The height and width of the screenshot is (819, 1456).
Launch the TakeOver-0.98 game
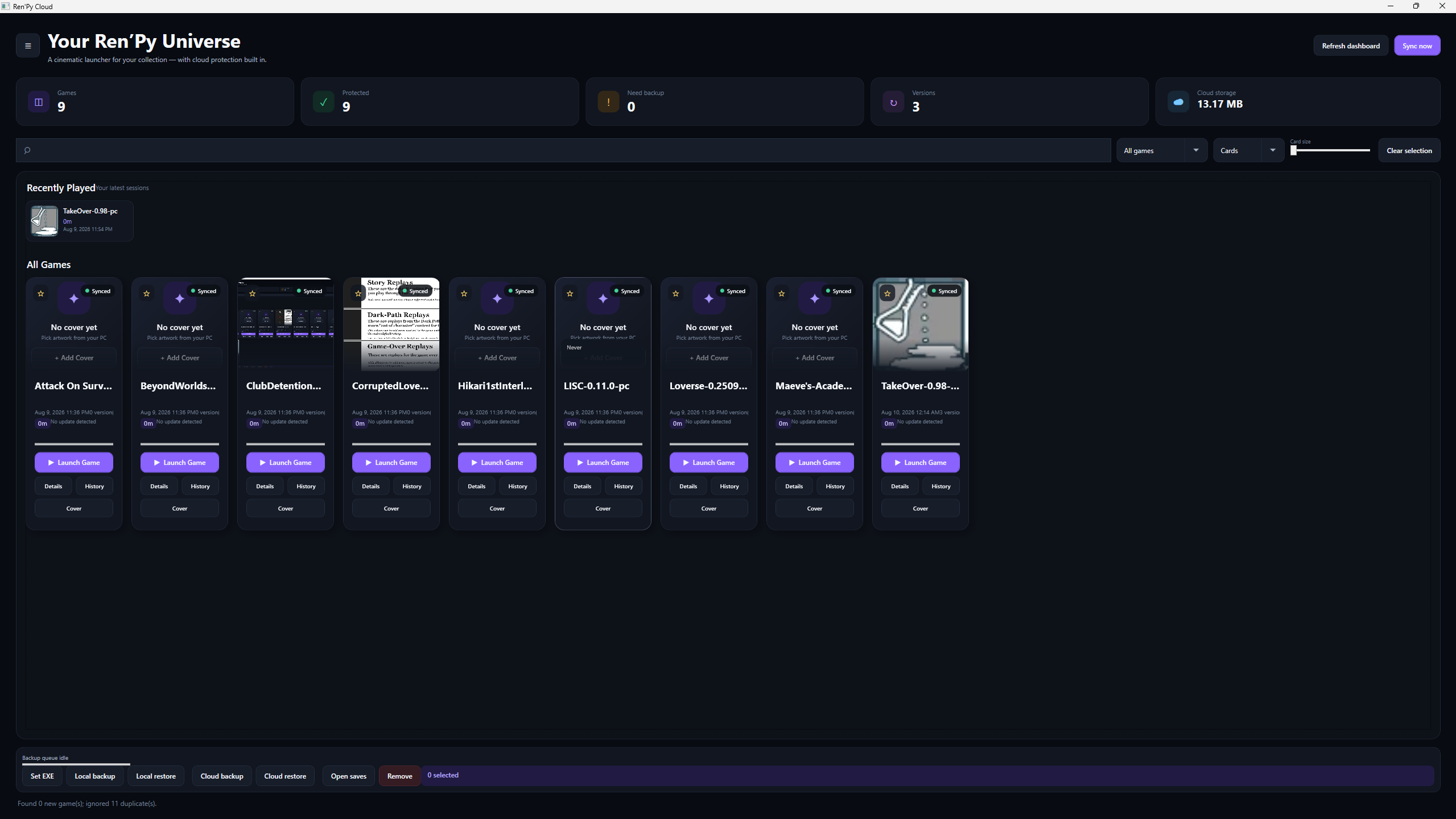tap(921, 463)
